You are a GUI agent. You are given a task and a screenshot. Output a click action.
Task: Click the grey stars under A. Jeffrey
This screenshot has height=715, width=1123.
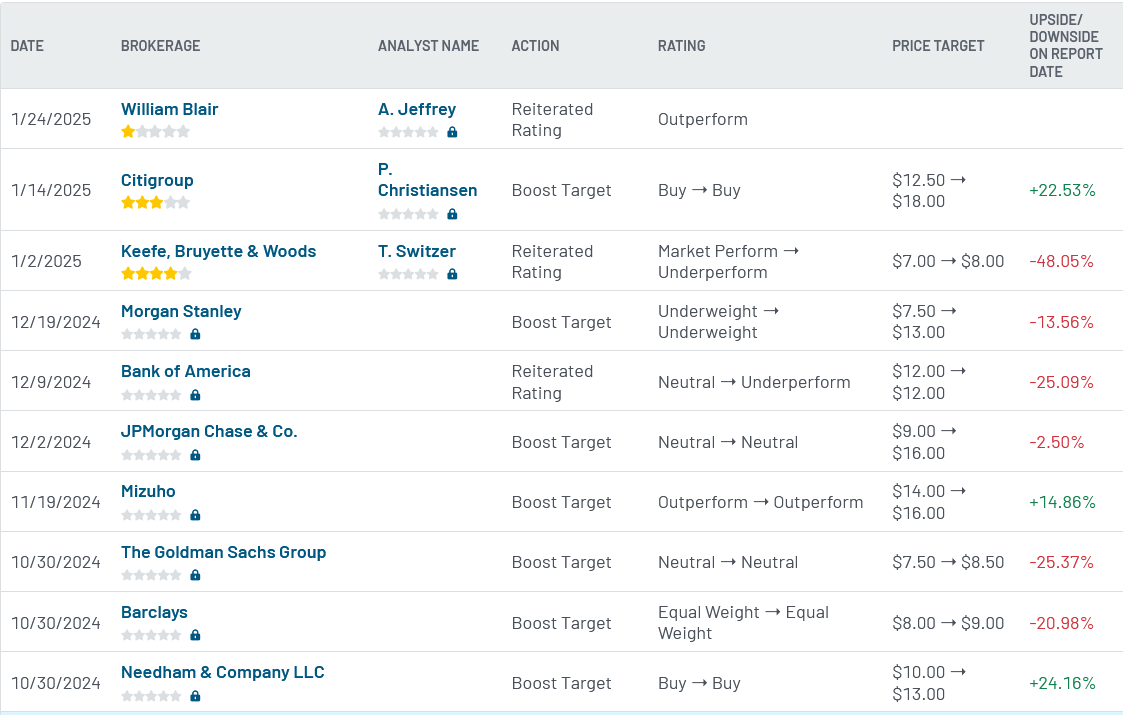[x=408, y=132]
